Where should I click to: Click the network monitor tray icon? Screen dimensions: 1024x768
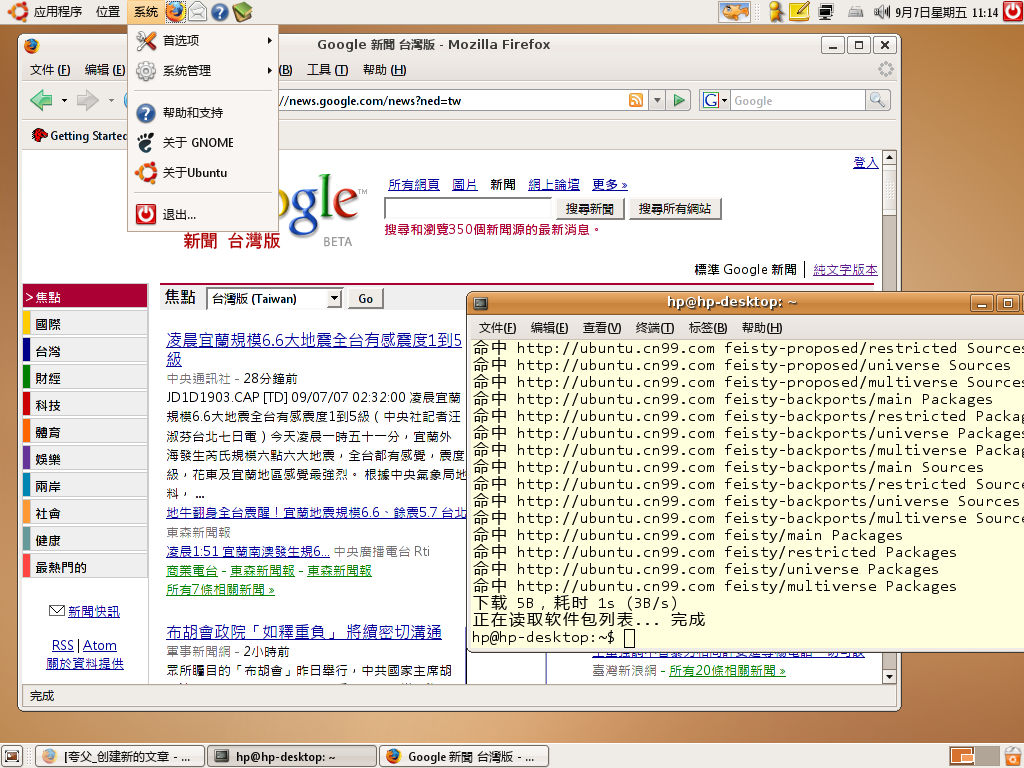point(826,12)
